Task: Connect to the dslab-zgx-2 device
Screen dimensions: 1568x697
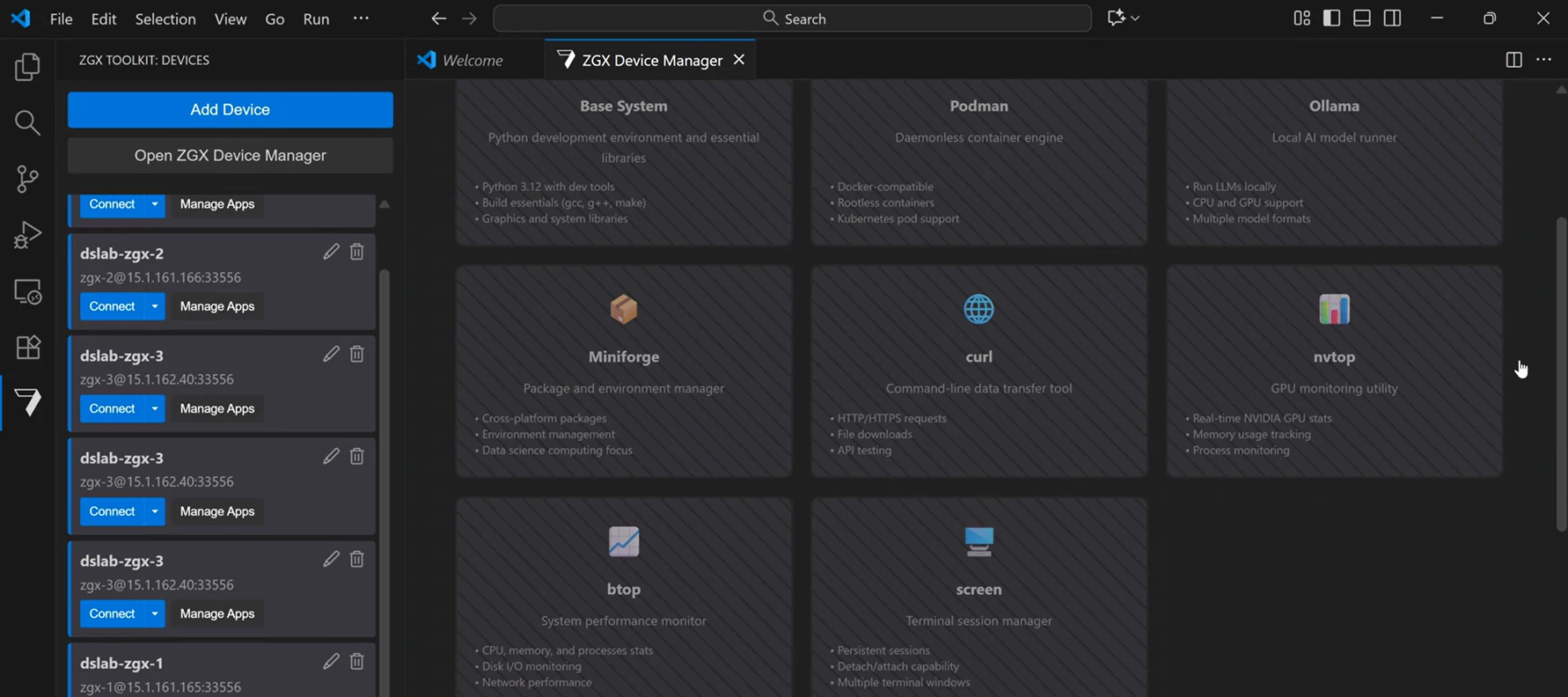Action: (x=112, y=306)
